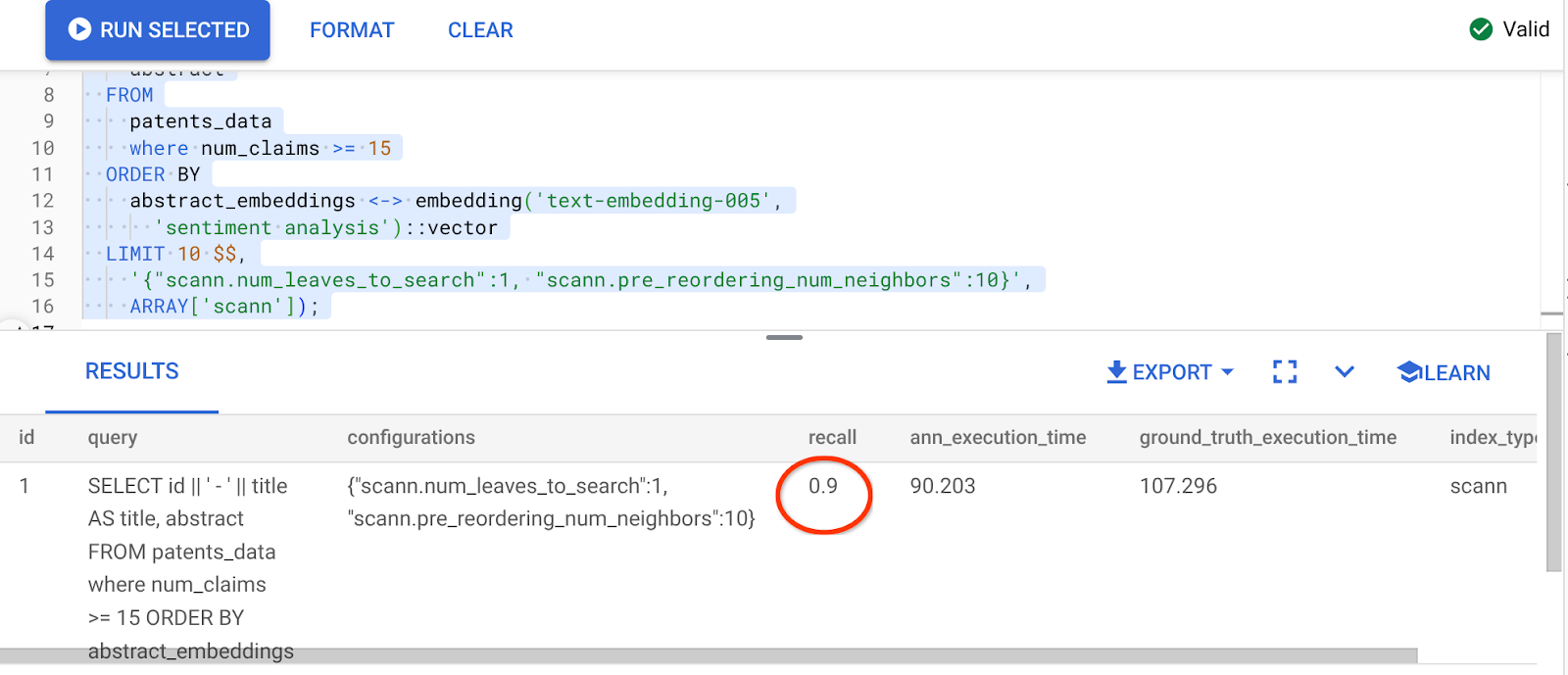The height and width of the screenshot is (675, 1568).
Task: Click the editor and results divider handle
Action: coord(784,337)
